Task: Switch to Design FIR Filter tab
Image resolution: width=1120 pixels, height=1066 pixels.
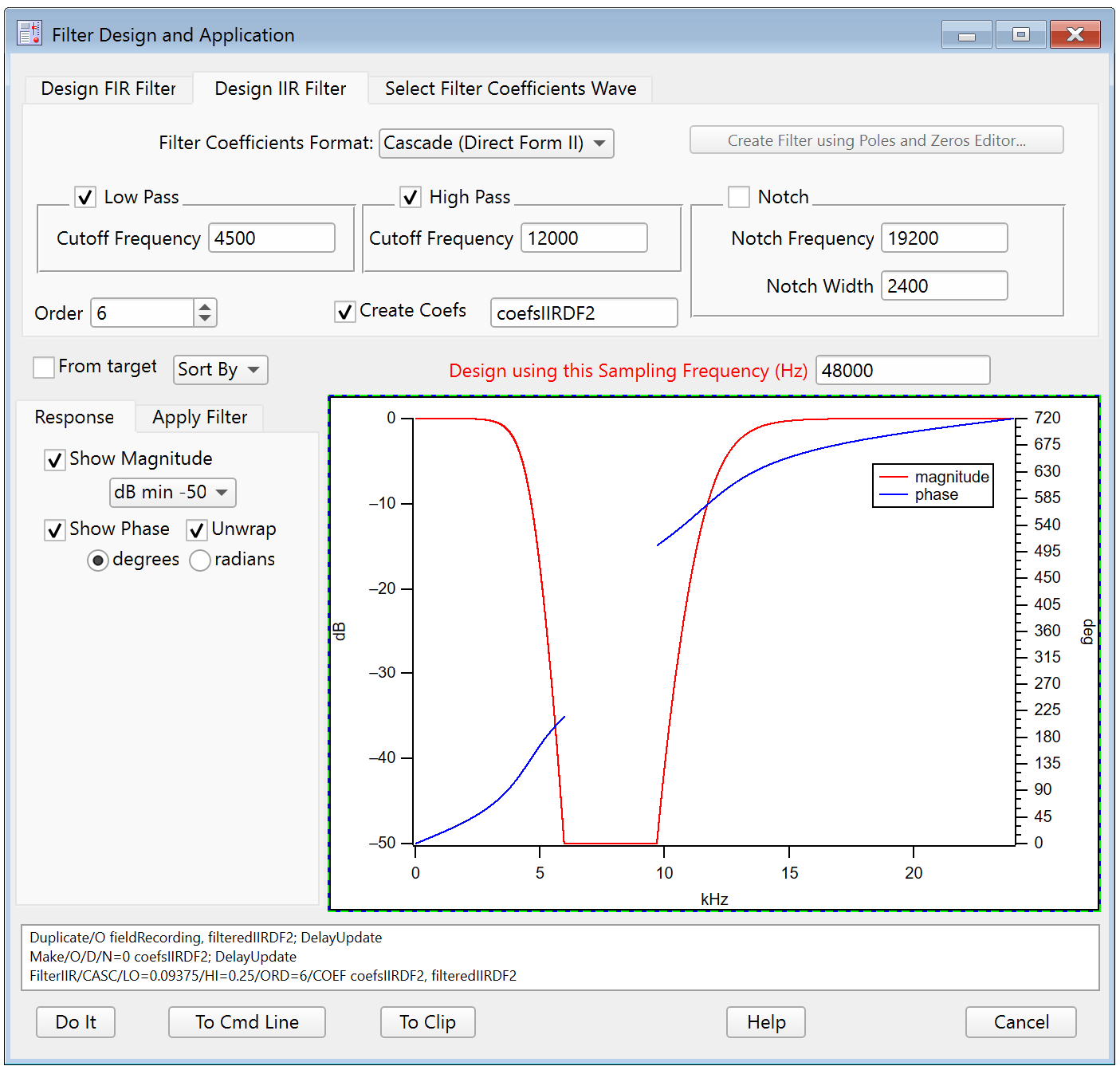Action: (x=108, y=89)
